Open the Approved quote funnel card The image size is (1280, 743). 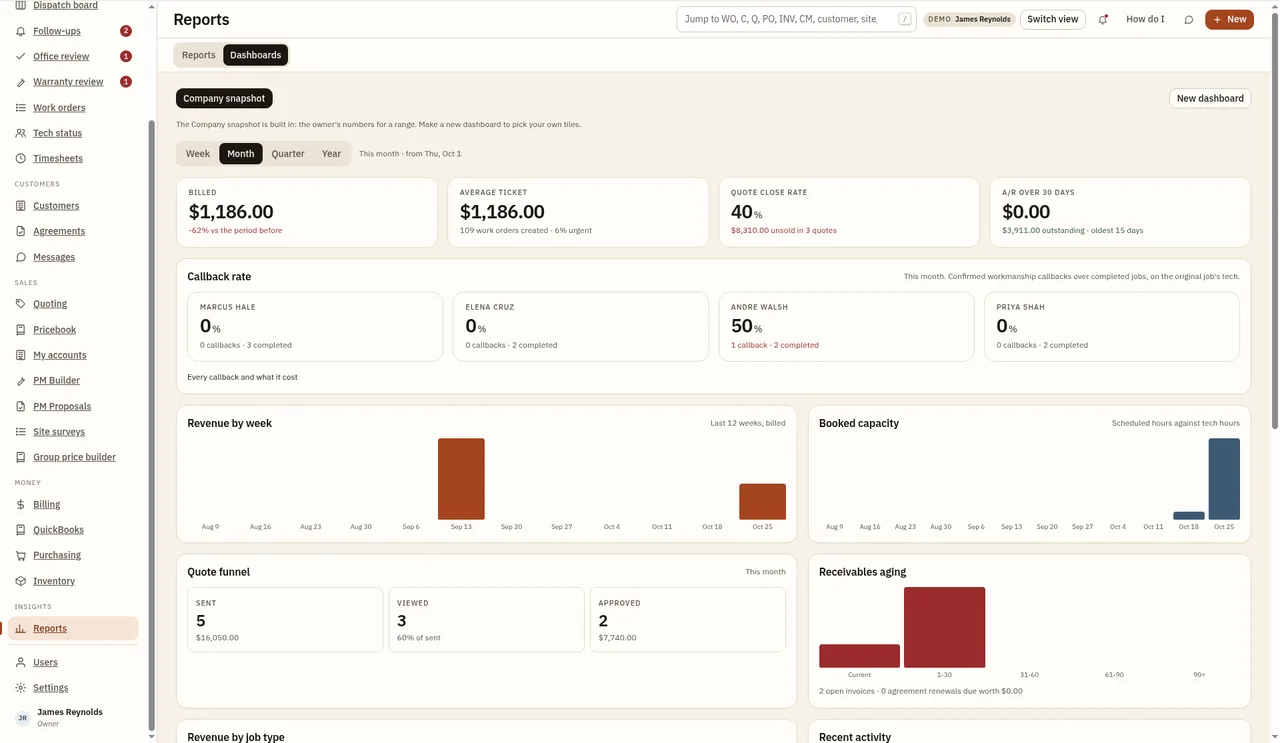[688, 620]
